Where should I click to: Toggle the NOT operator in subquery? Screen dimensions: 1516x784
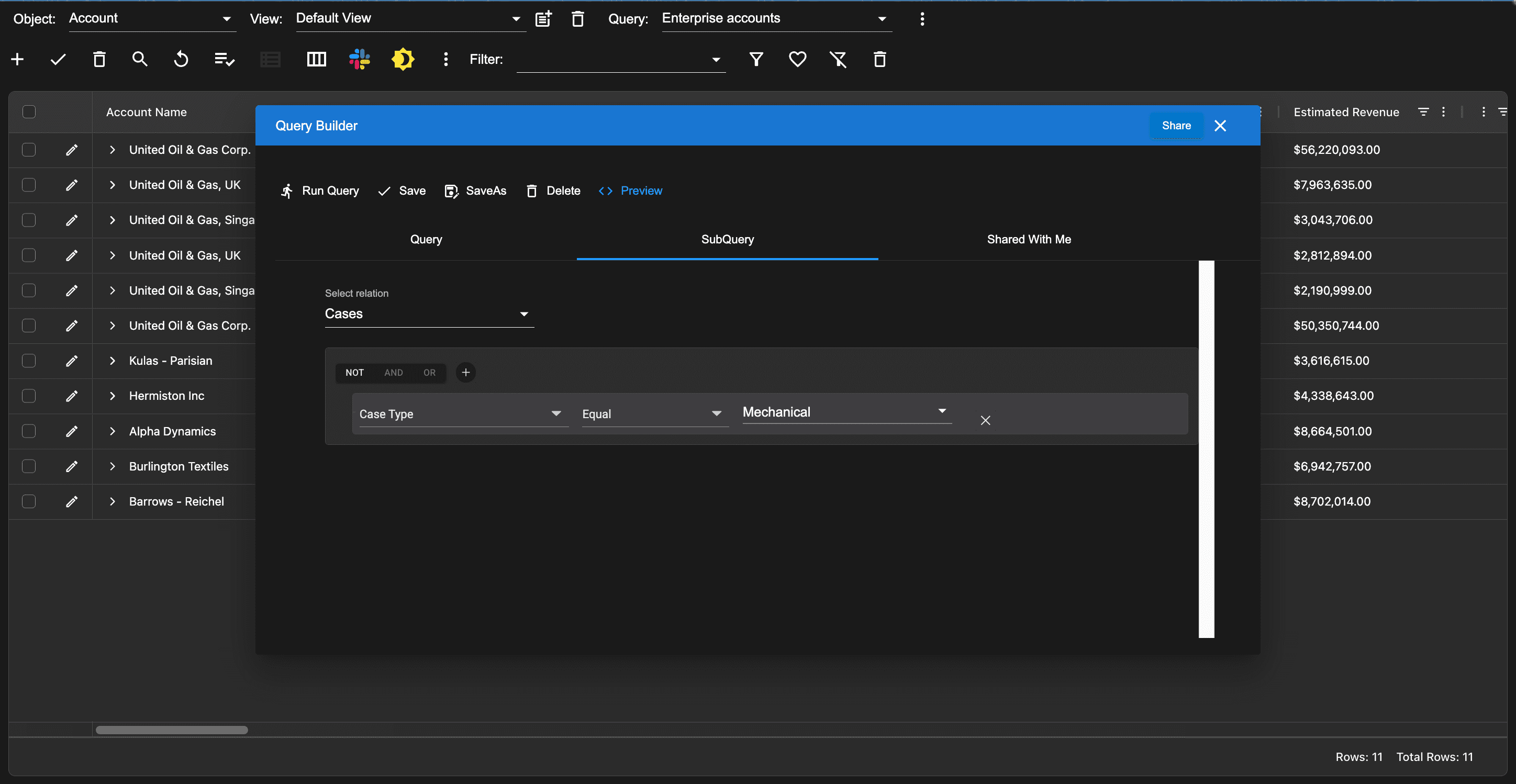354,373
